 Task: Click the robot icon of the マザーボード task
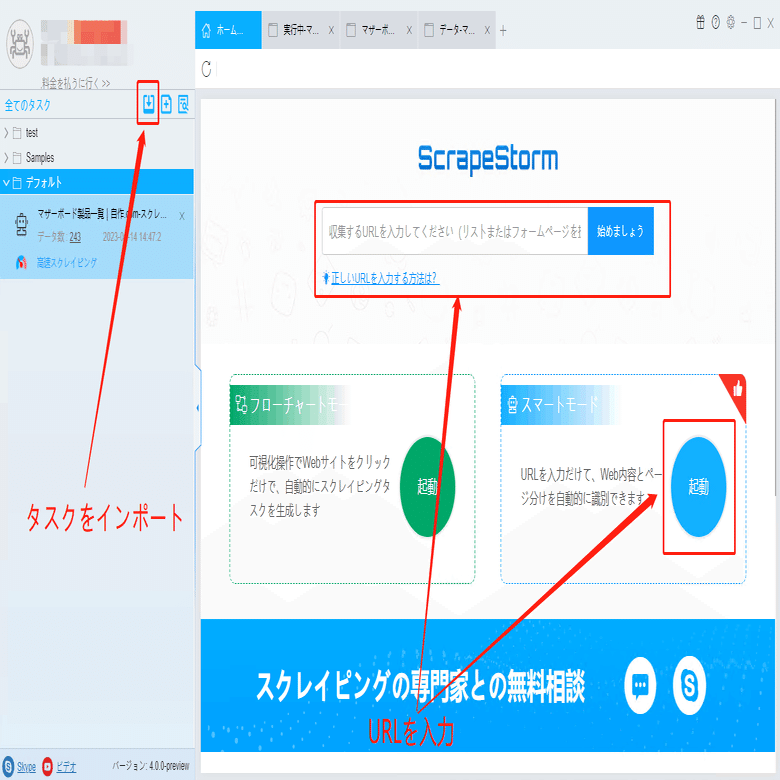pos(21,224)
